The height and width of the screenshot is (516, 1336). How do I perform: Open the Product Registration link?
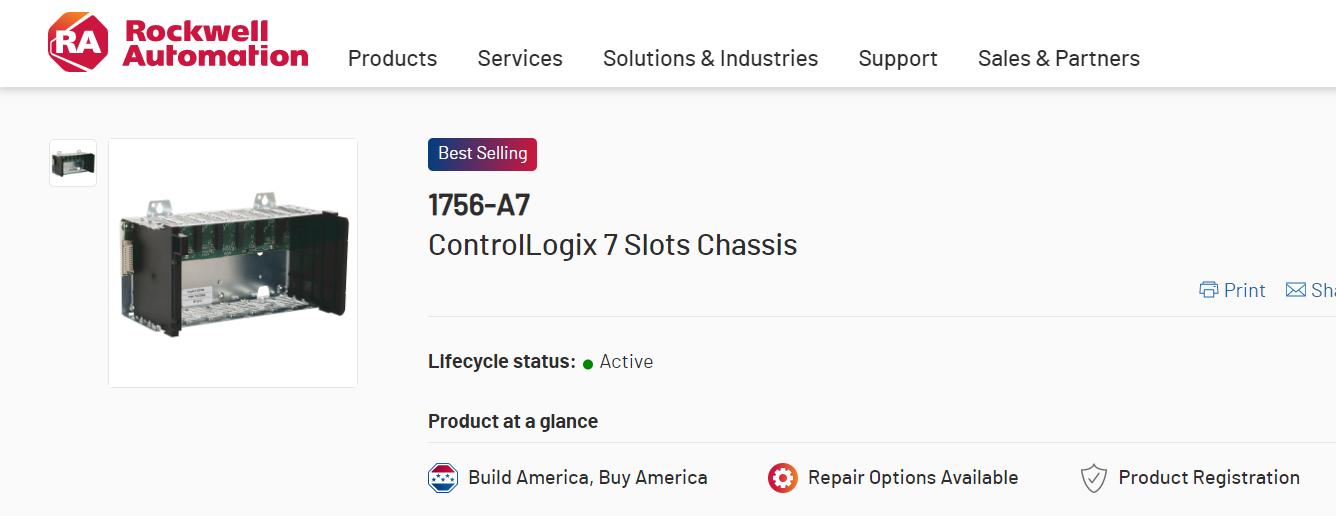point(1209,478)
